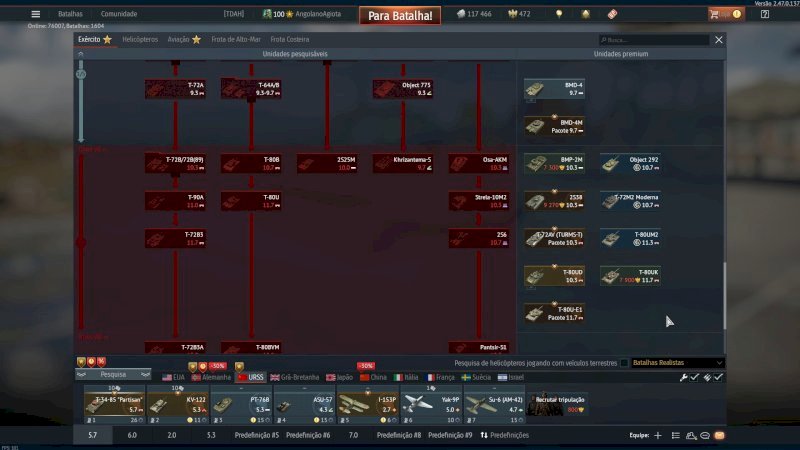Open the mail envelope icon

(719, 435)
